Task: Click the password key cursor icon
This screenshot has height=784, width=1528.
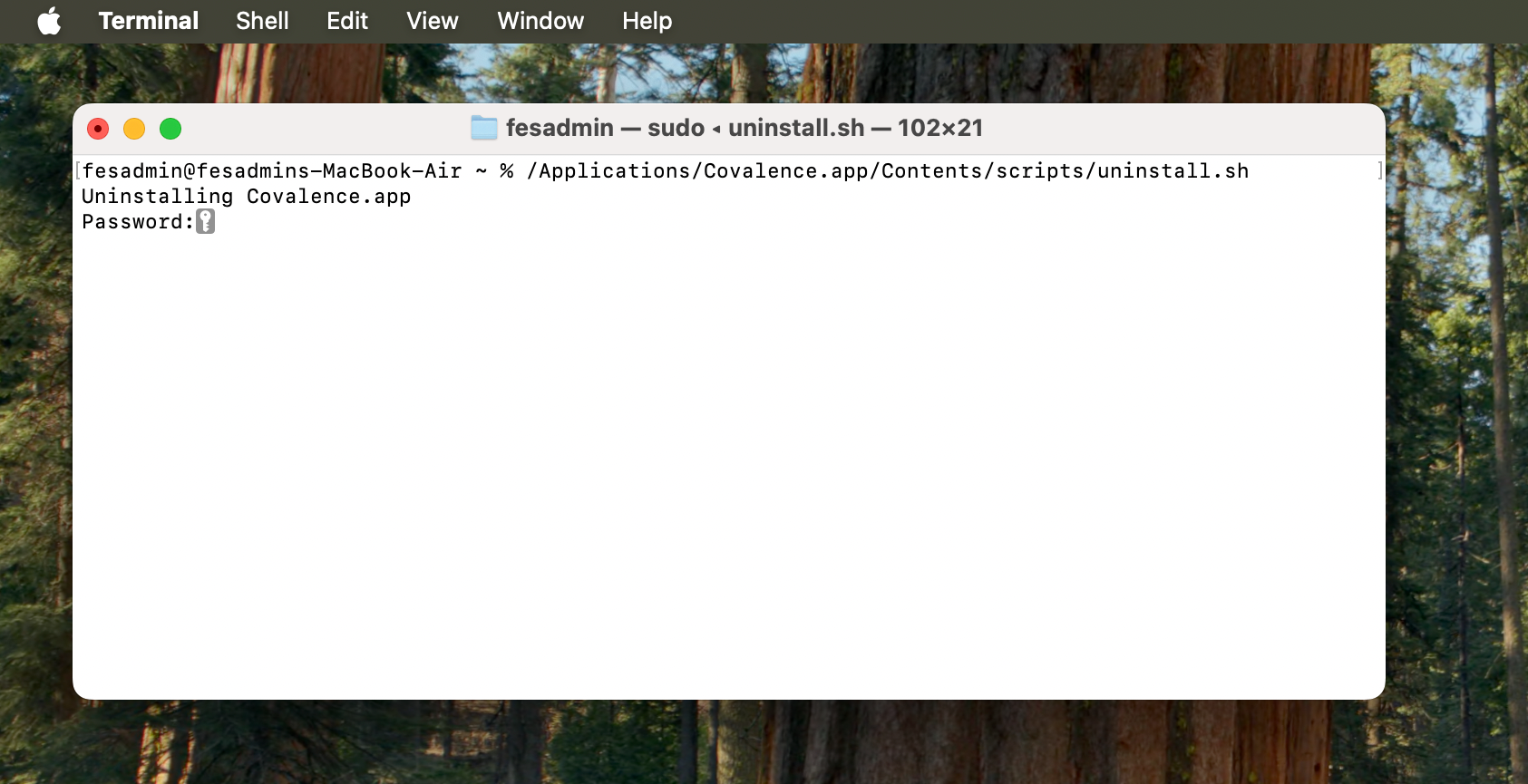Action: tap(206, 222)
